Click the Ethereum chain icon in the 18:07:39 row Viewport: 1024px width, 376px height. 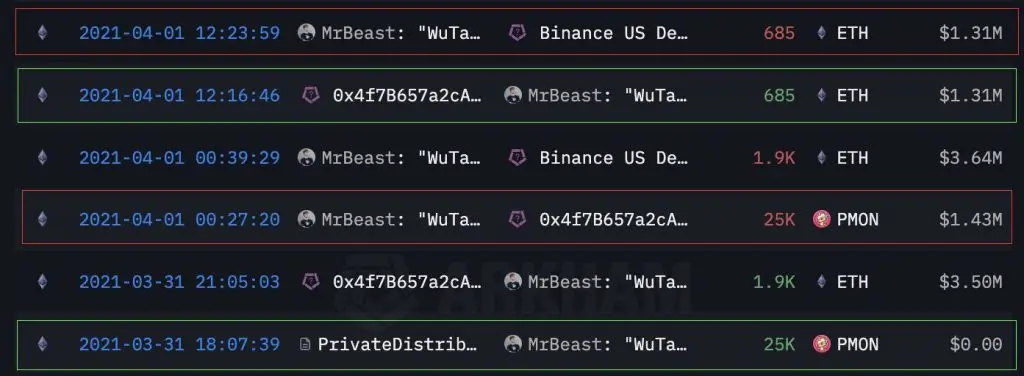coord(42,344)
